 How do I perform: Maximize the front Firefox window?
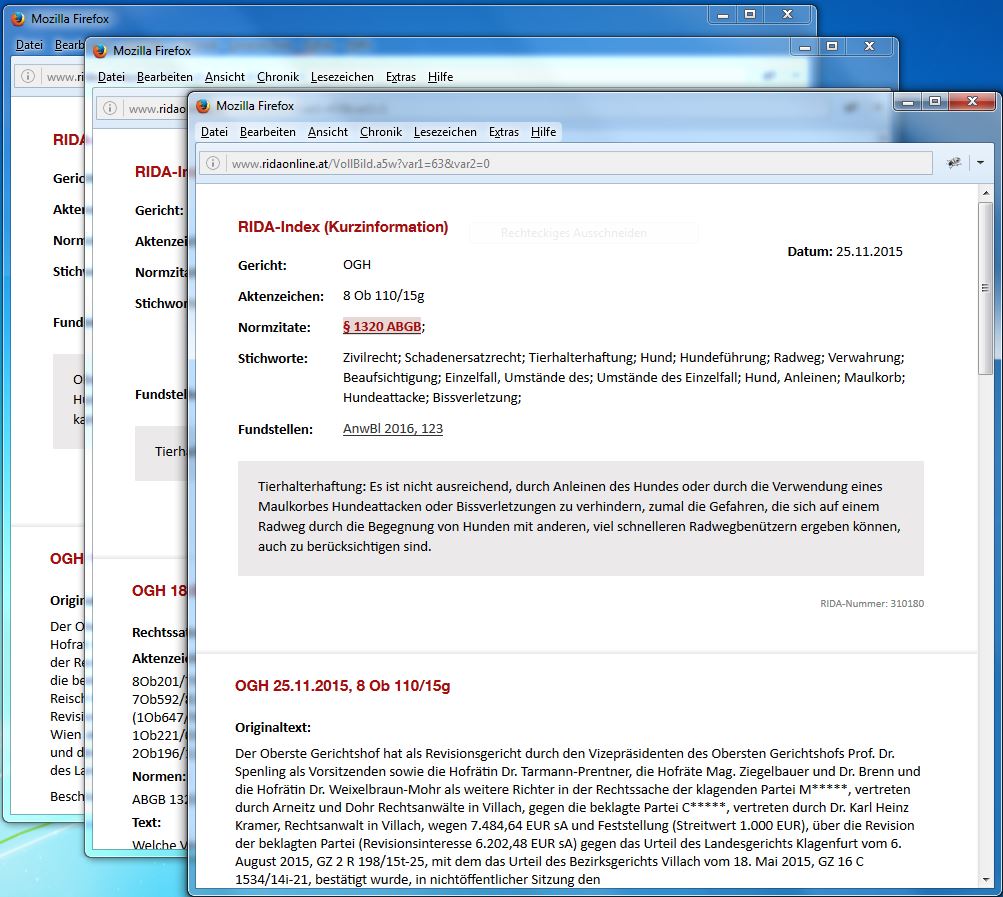(x=935, y=102)
